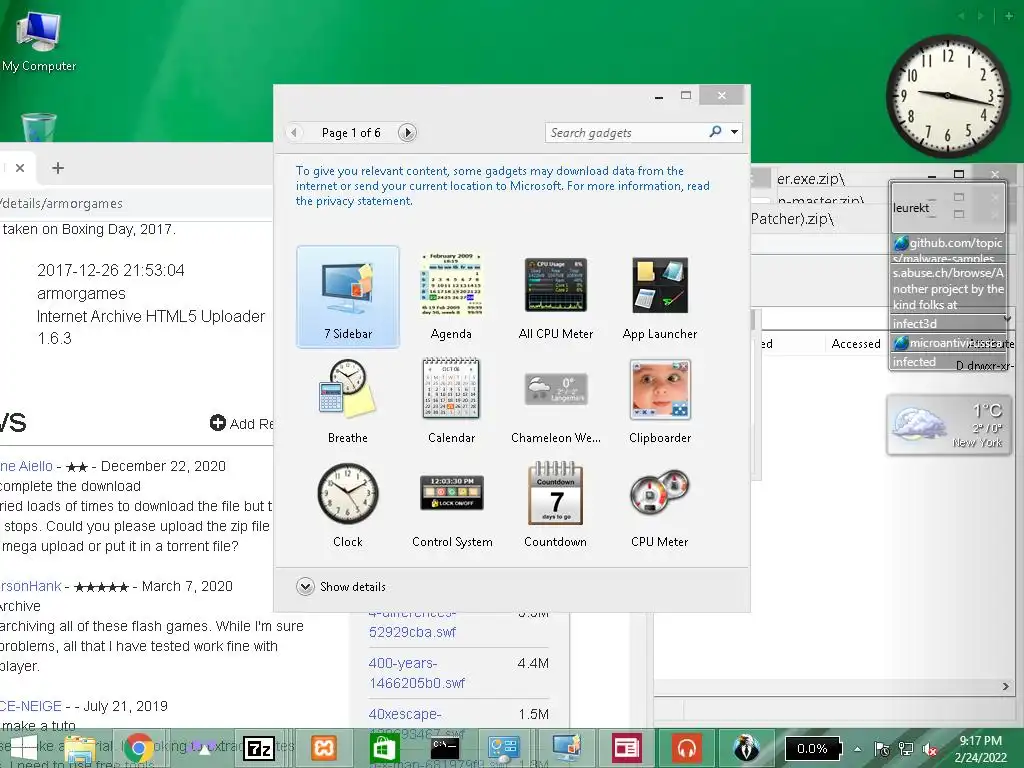Open network tray icon
Viewport: 1024px width, 768px height.
(x=906, y=749)
